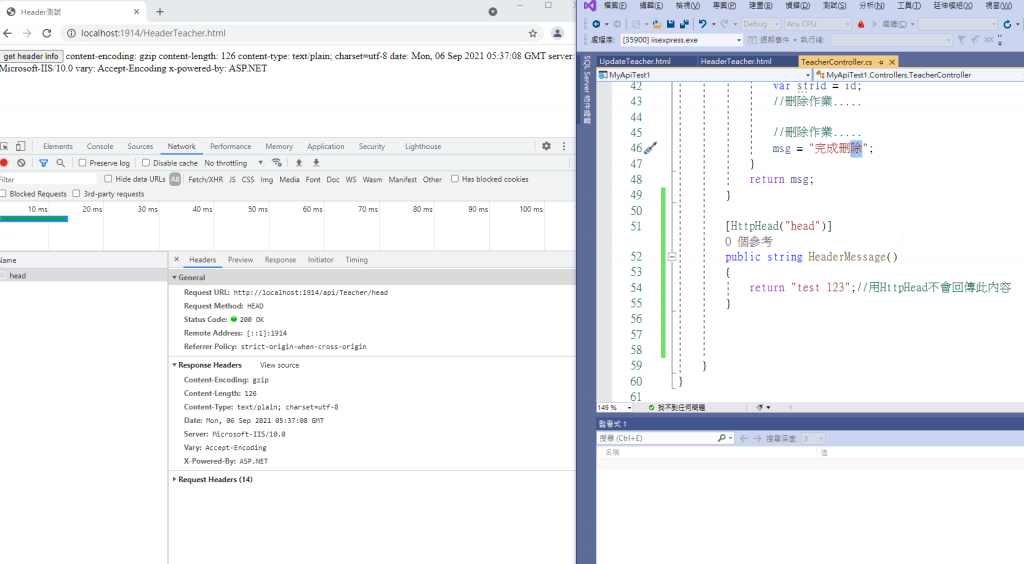Image resolution: width=1024 pixels, height=564 pixels.
Task: Reload the browser page
Action: tap(46, 33)
